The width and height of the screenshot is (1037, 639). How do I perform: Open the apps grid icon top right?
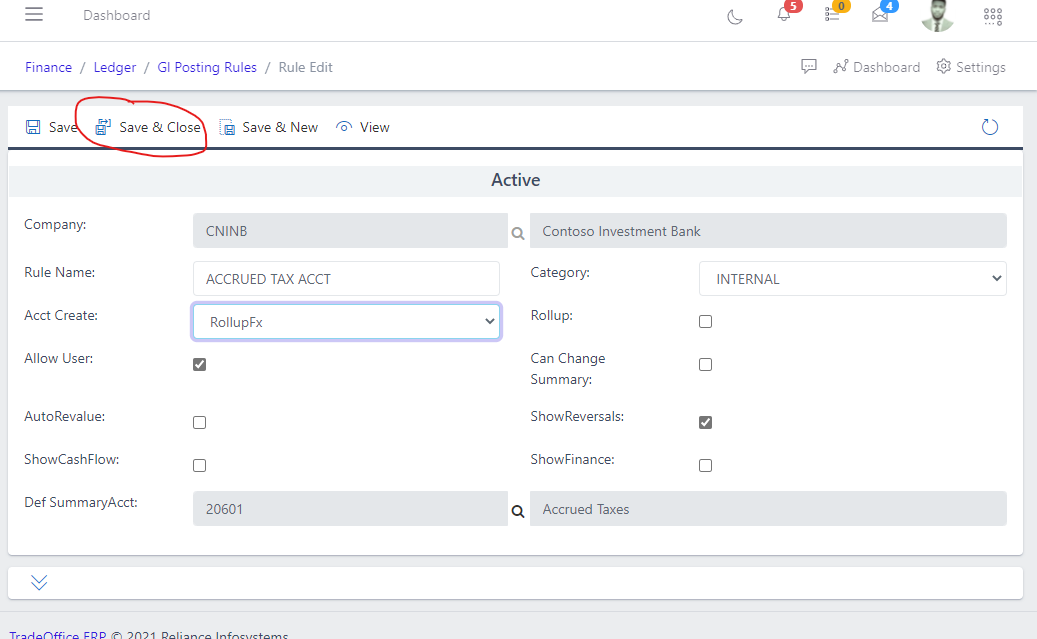(x=992, y=17)
